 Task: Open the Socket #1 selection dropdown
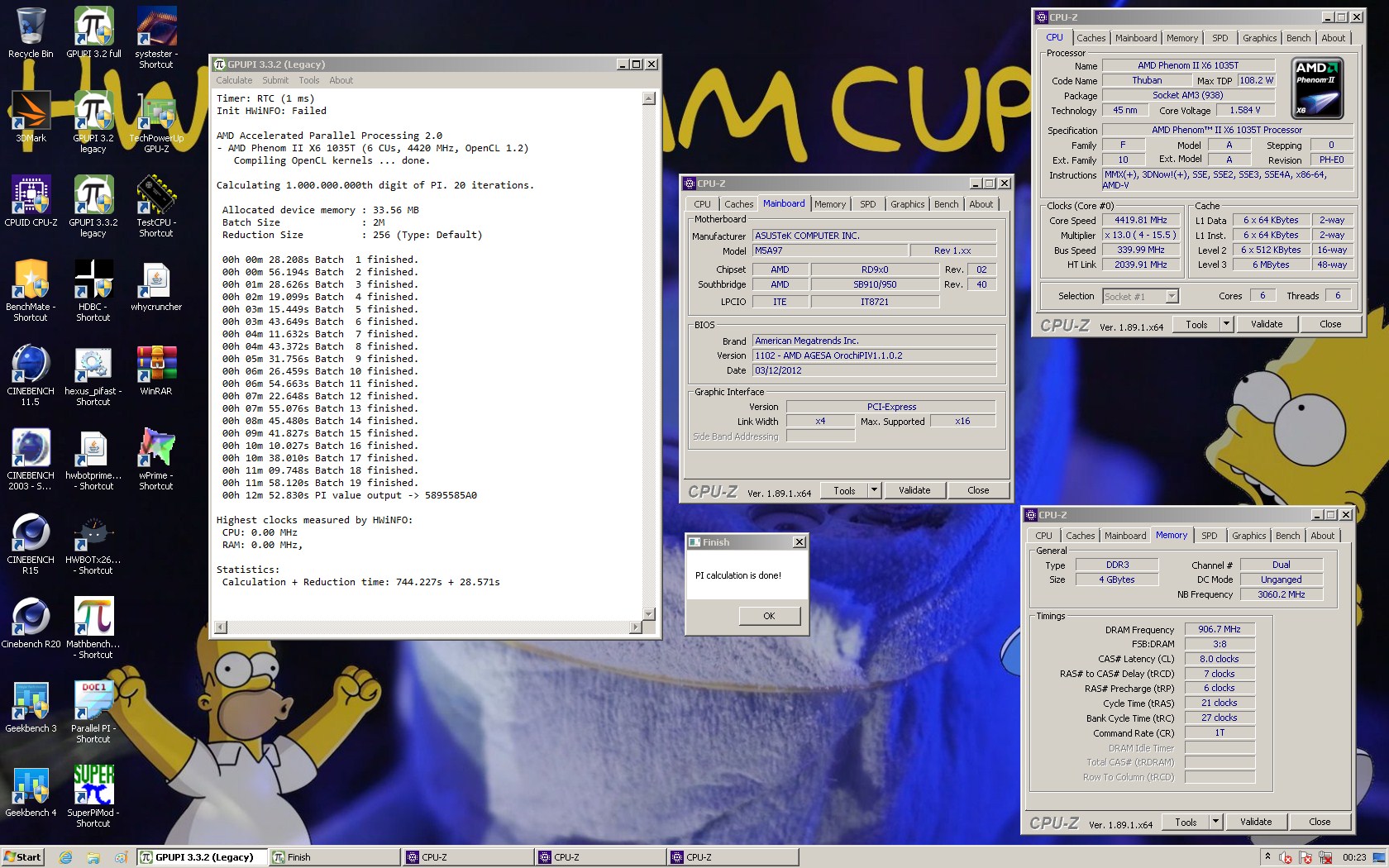1140,296
